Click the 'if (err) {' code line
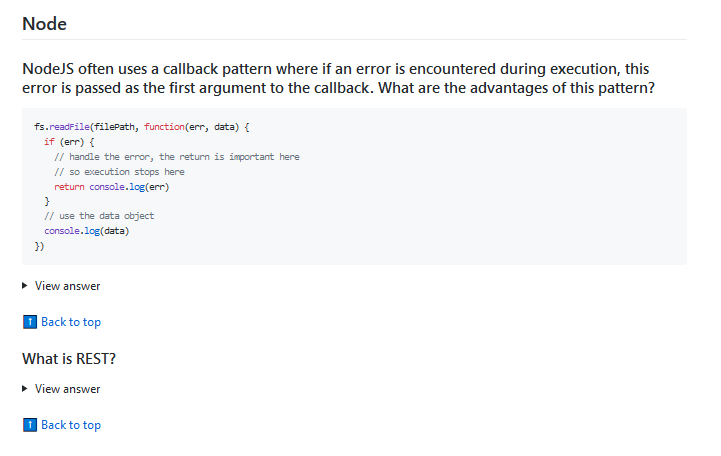 pyautogui.click(x=69, y=142)
